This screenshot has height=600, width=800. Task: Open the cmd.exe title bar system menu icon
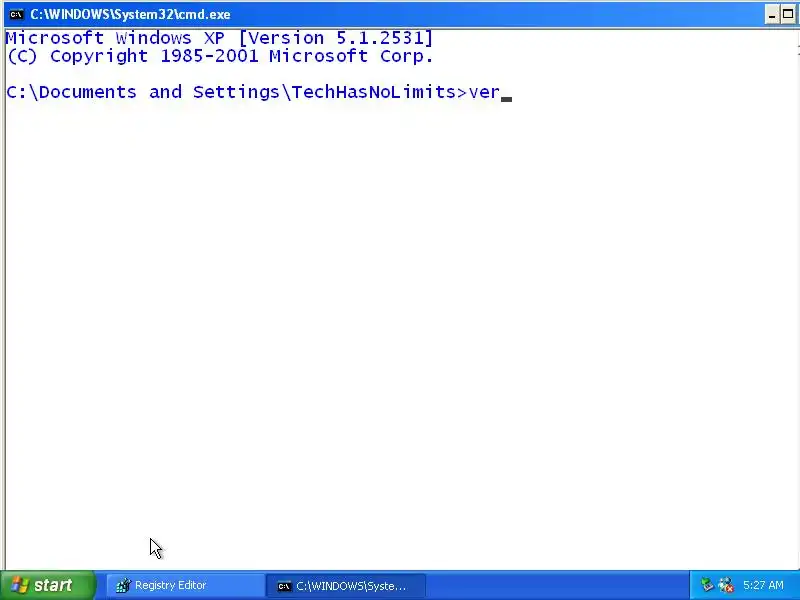coord(16,14)
